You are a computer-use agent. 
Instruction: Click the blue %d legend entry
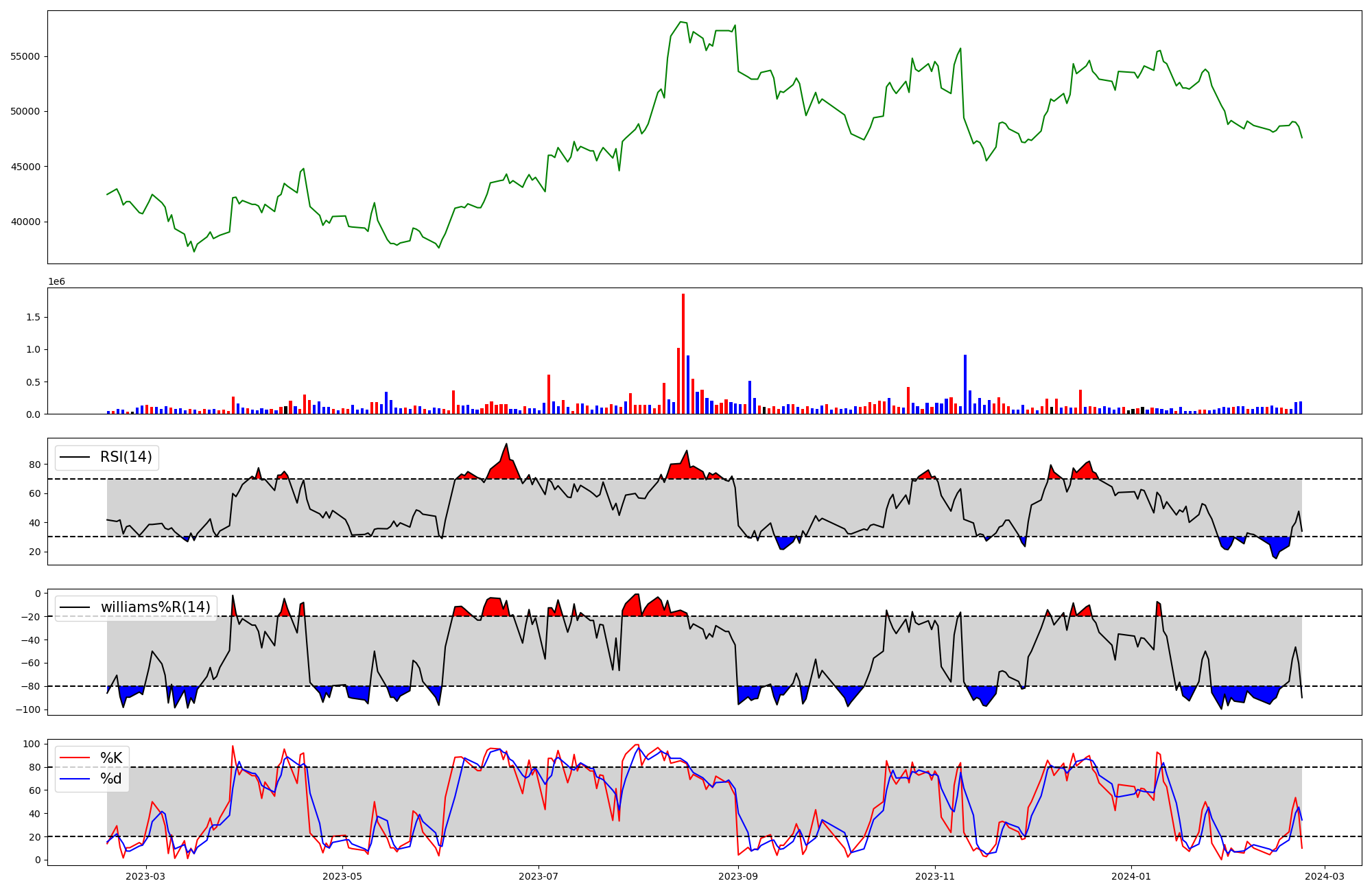click(x=110, y=779)
